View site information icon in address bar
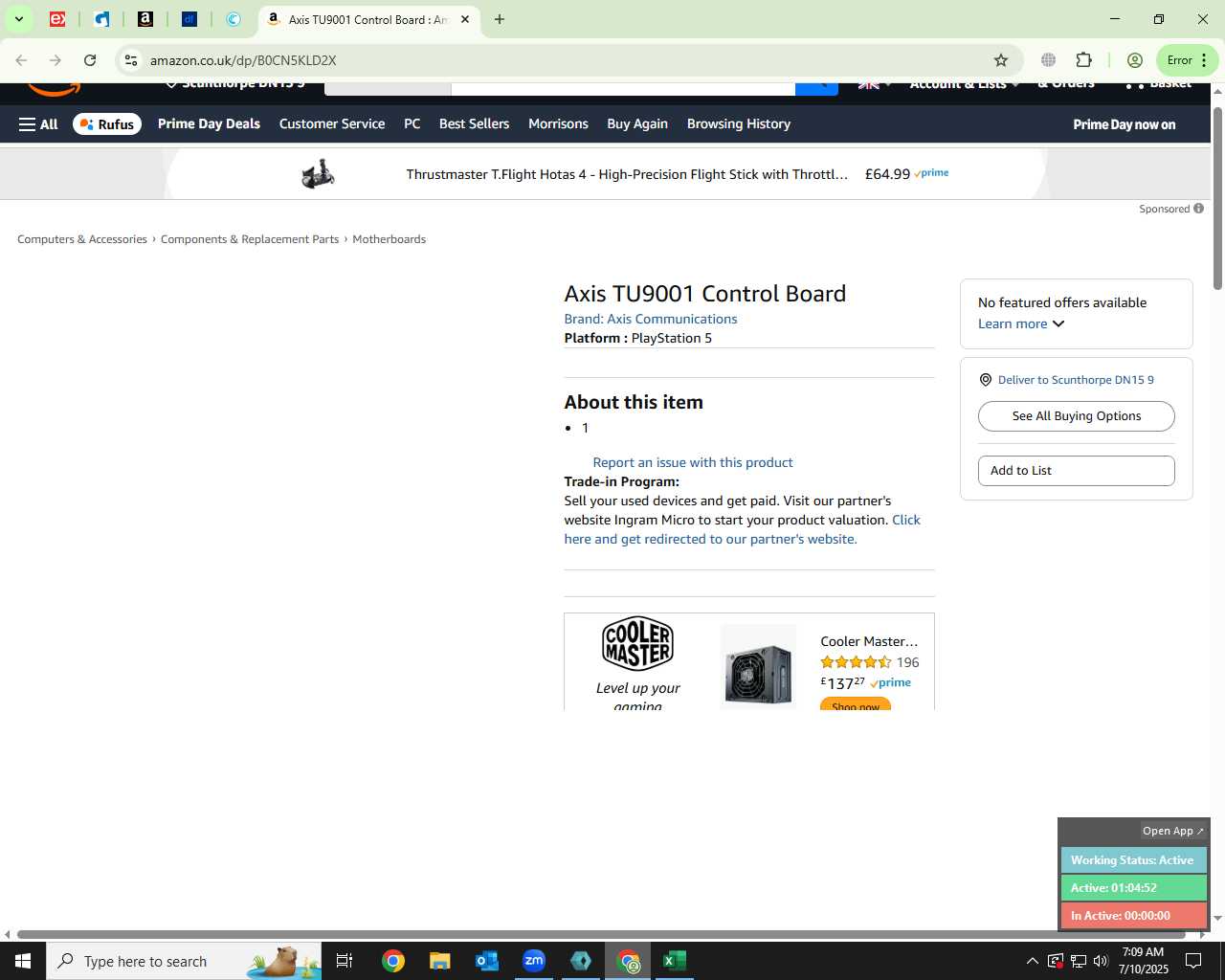Screen dimensions: 1225x980 tap(131, 60)
